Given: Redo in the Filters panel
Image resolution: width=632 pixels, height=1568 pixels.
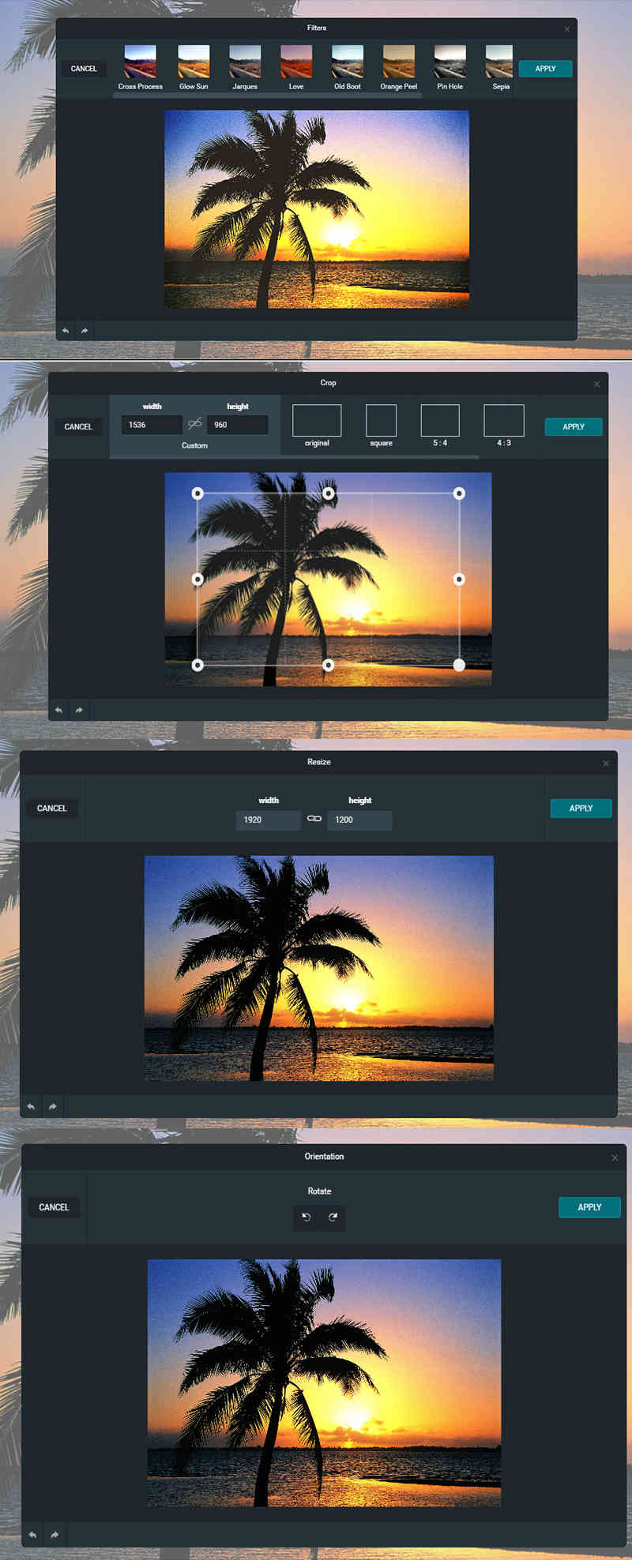Looking at the screenshot, I should 85,331.
